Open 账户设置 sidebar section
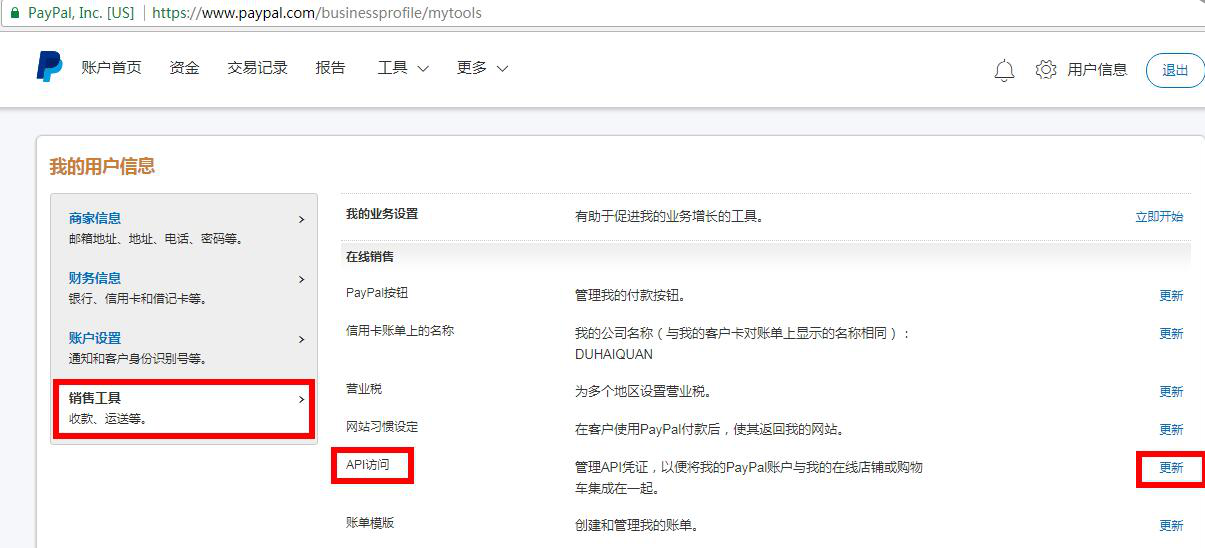Viewport: 1205px width, 548px height. click(95, 338)
